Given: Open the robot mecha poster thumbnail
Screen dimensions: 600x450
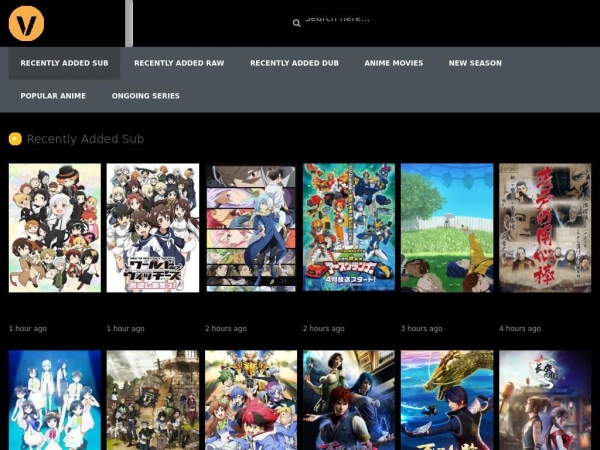Looking at the screenshot, I should pyautogui.click(x=349, y=228).
